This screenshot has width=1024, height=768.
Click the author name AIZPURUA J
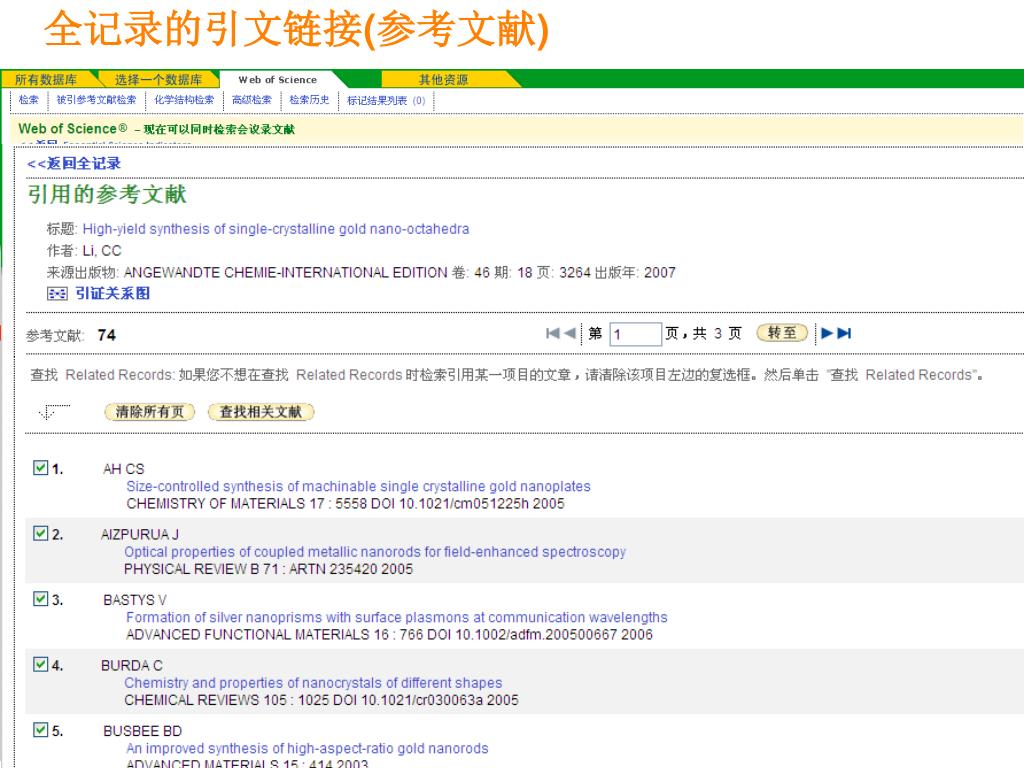point(140,535)
